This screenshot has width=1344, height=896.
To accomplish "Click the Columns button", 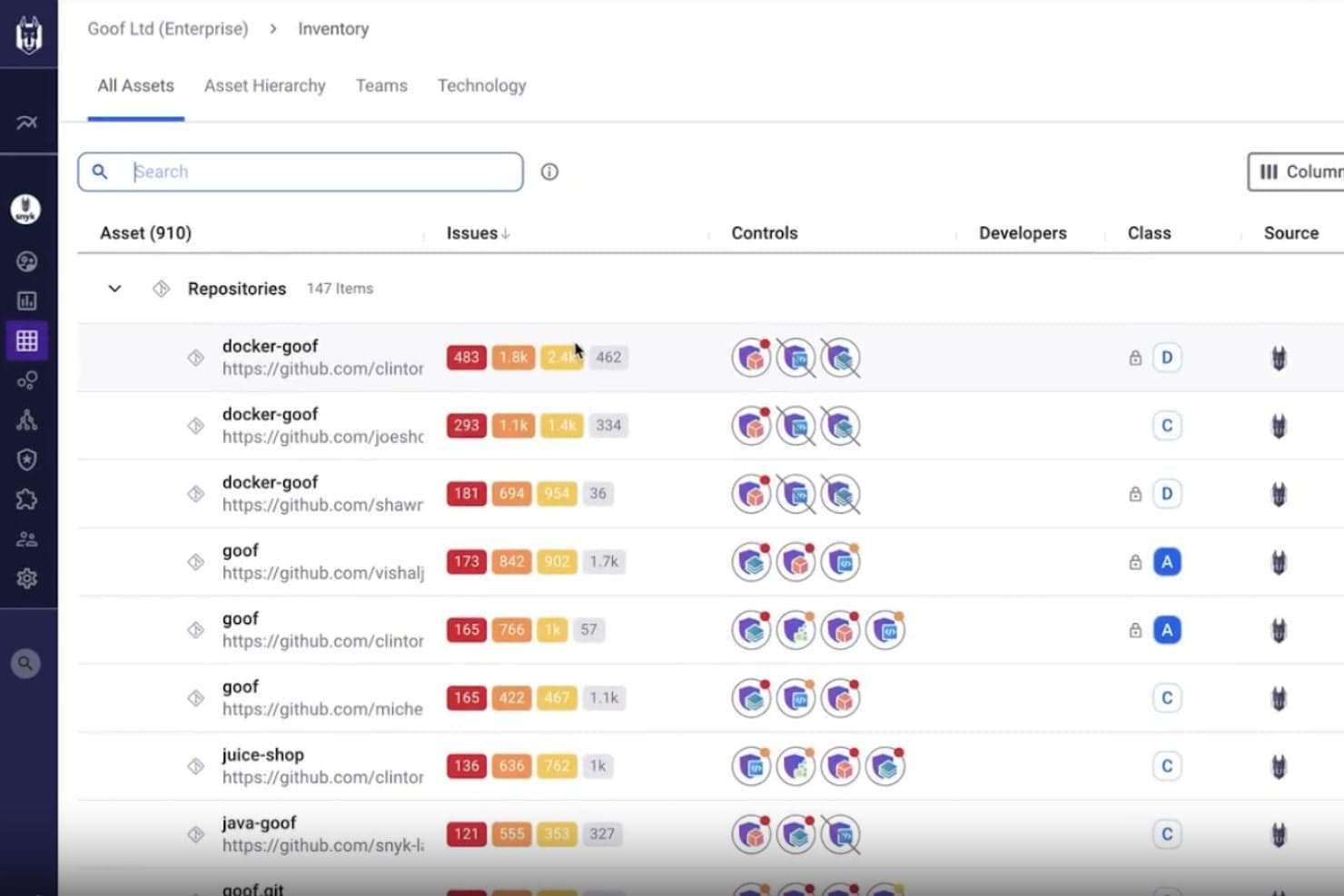I will click(x=1297, y=172).
